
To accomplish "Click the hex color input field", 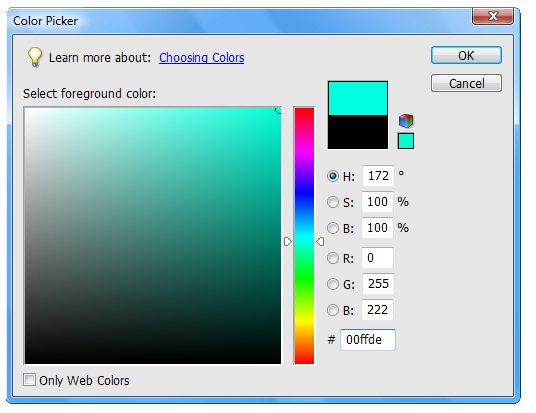I will [368, 340].
